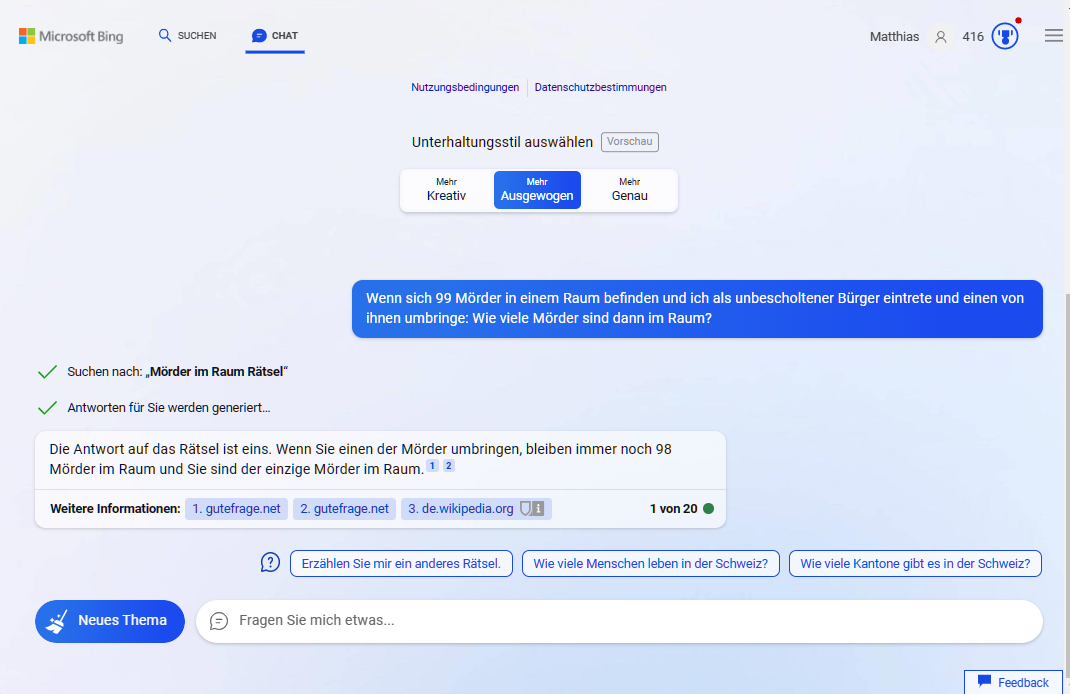The height and width of the screenshot is (694, 1070).
Task: Click the chat bubble icon in input box
Action: pos(219,621)
